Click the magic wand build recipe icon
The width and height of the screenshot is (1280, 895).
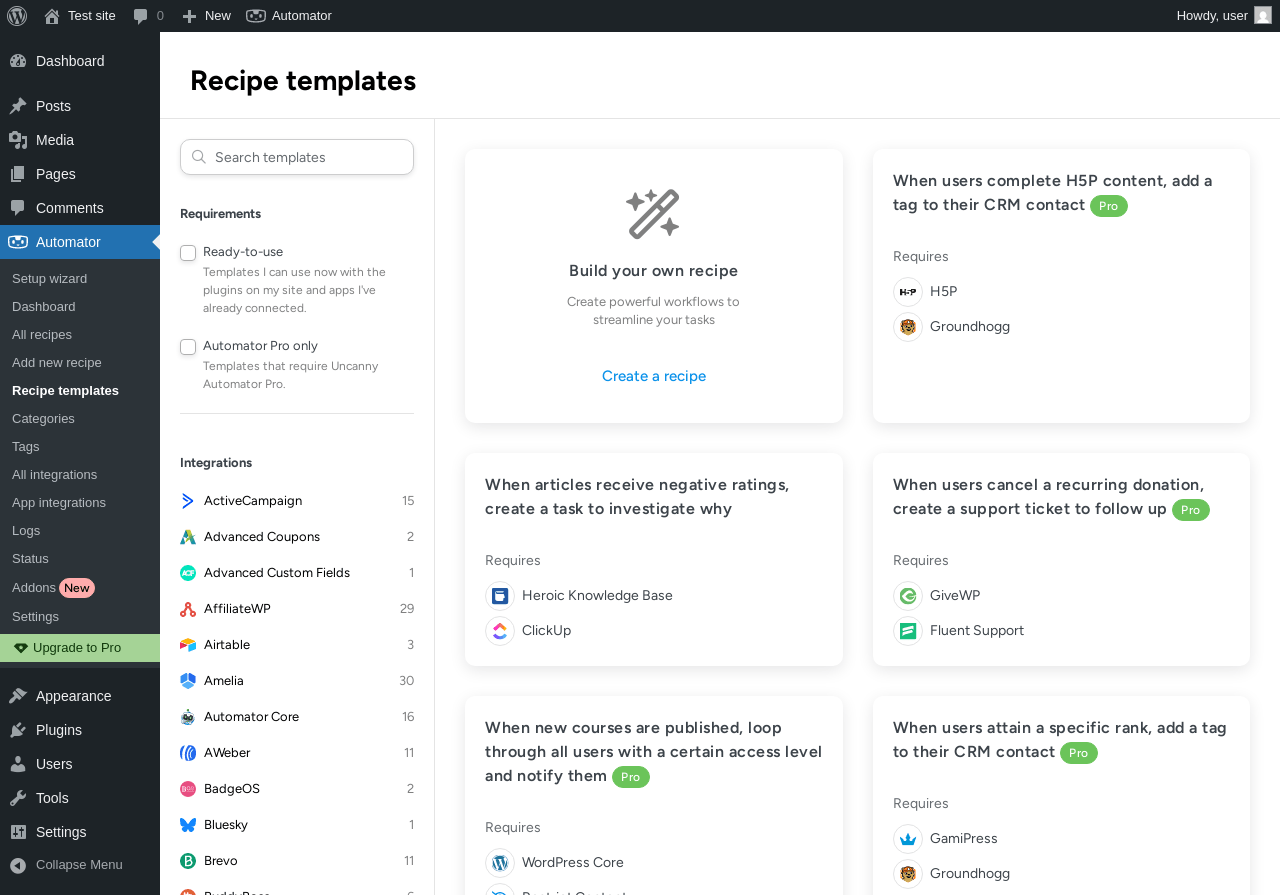(x=653, y=214)
